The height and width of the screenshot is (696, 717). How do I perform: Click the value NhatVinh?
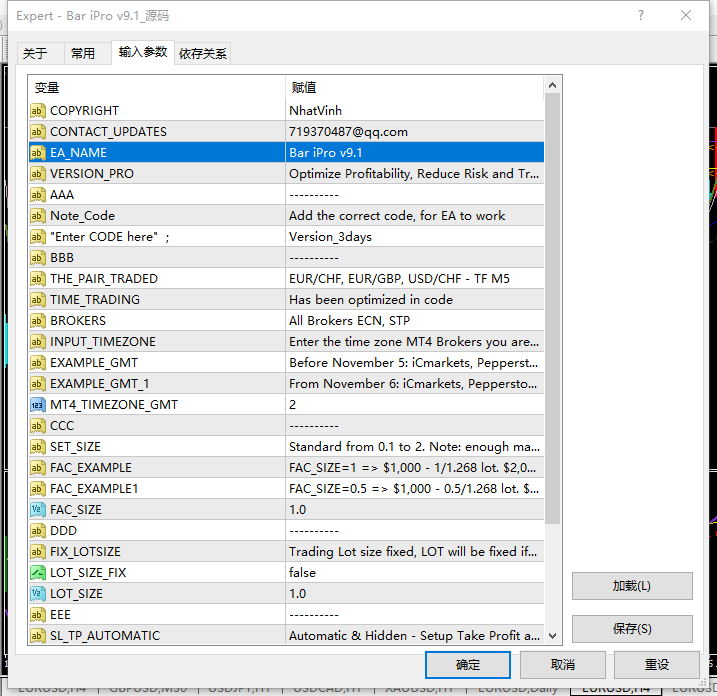coord(316,111)
